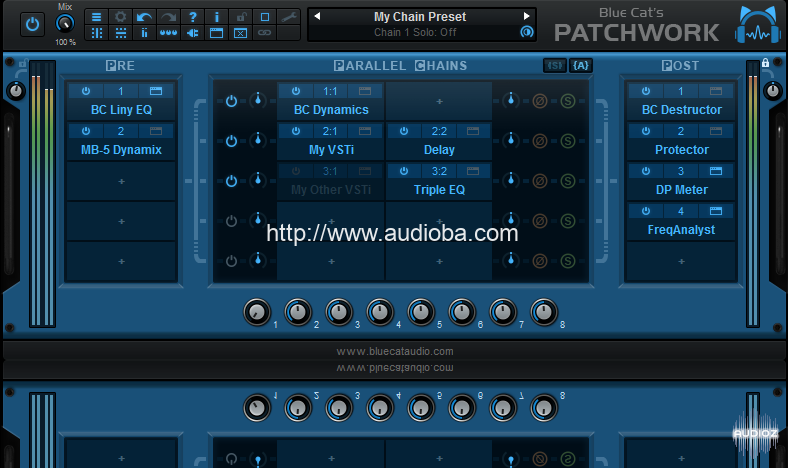Toggle the level meters icon

[144, 33]
